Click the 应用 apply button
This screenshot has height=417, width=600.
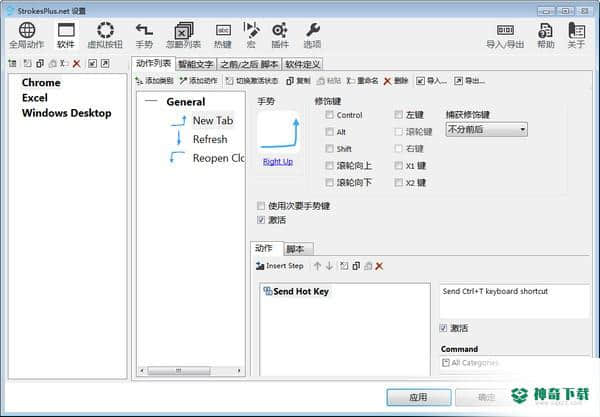pyautogui.click(x=419, y=397)
